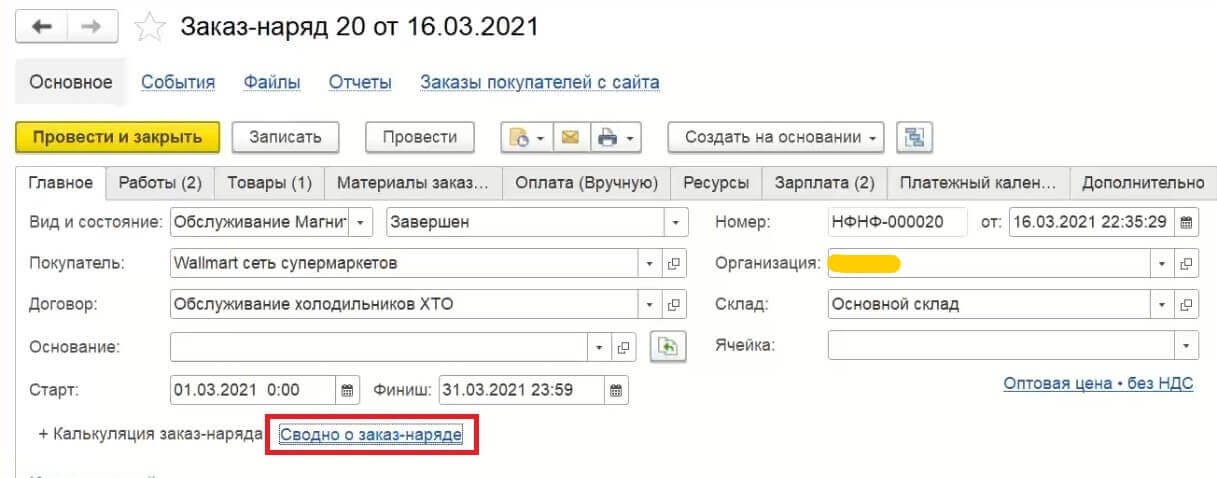Open Оптовая цена • без НДС link
Viewport: 1217px width, 478px height.
pyautogui.click(x=1098, y=384)
